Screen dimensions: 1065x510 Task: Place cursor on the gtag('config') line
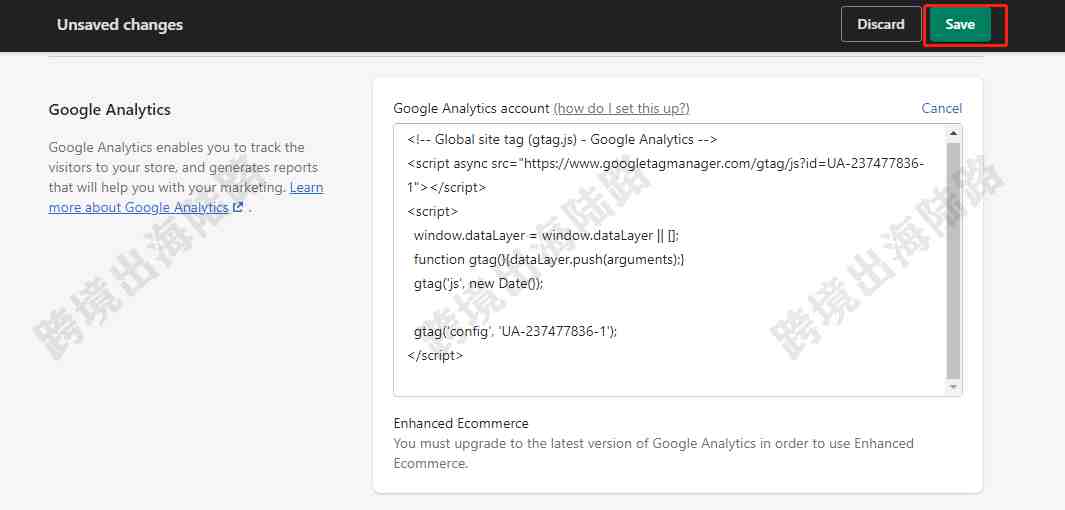[x=515, y=331]
